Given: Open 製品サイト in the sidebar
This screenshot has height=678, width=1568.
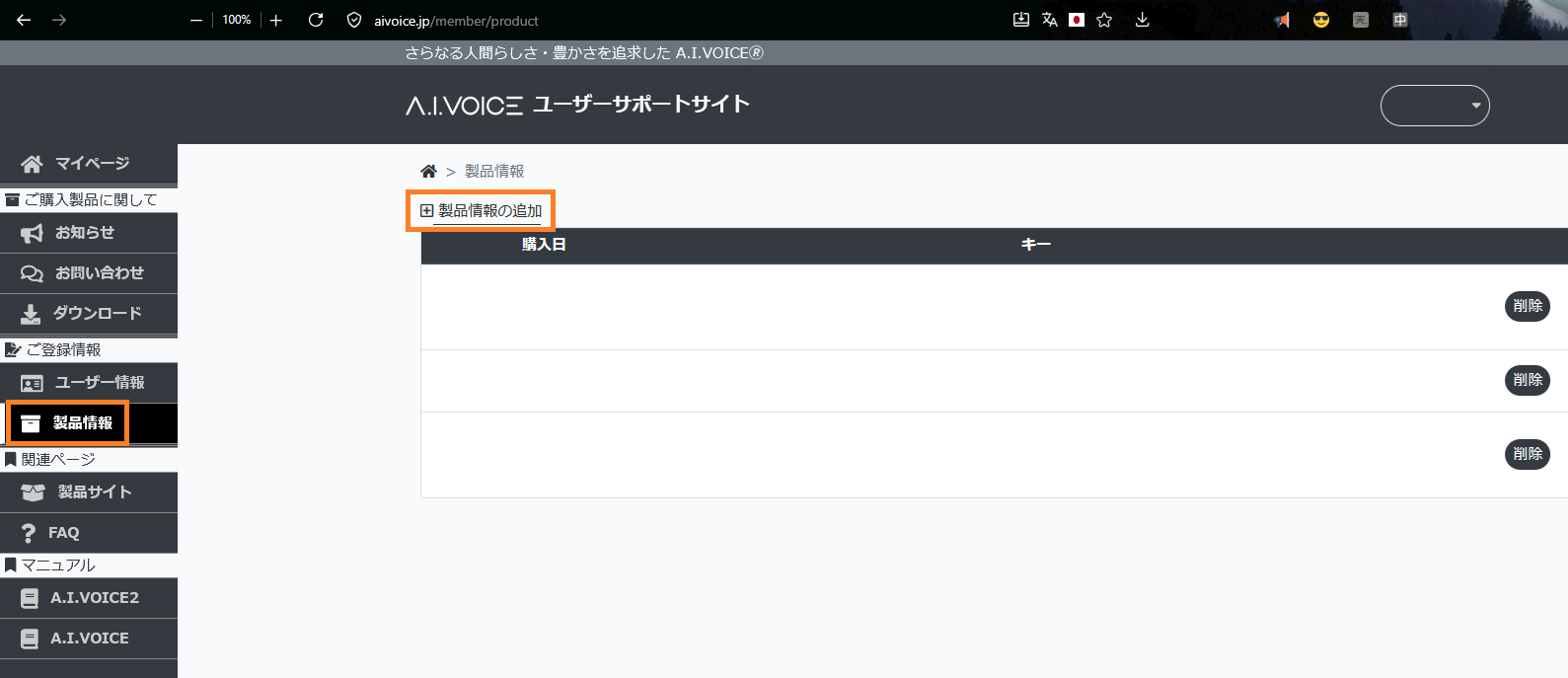Looking at the screenshot, I should [89, 492].
